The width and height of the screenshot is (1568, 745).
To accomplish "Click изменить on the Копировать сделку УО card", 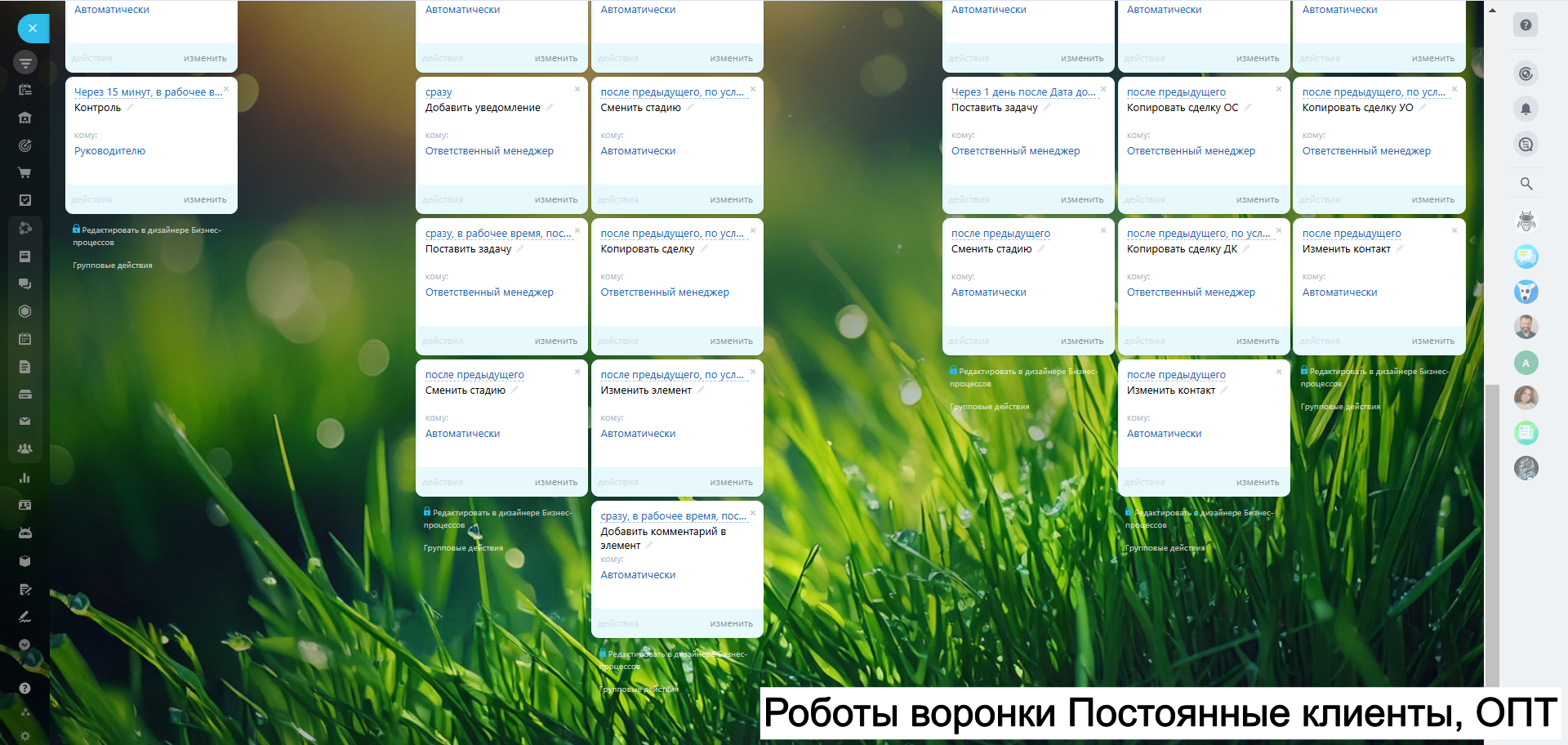I will pos(1433,199).
